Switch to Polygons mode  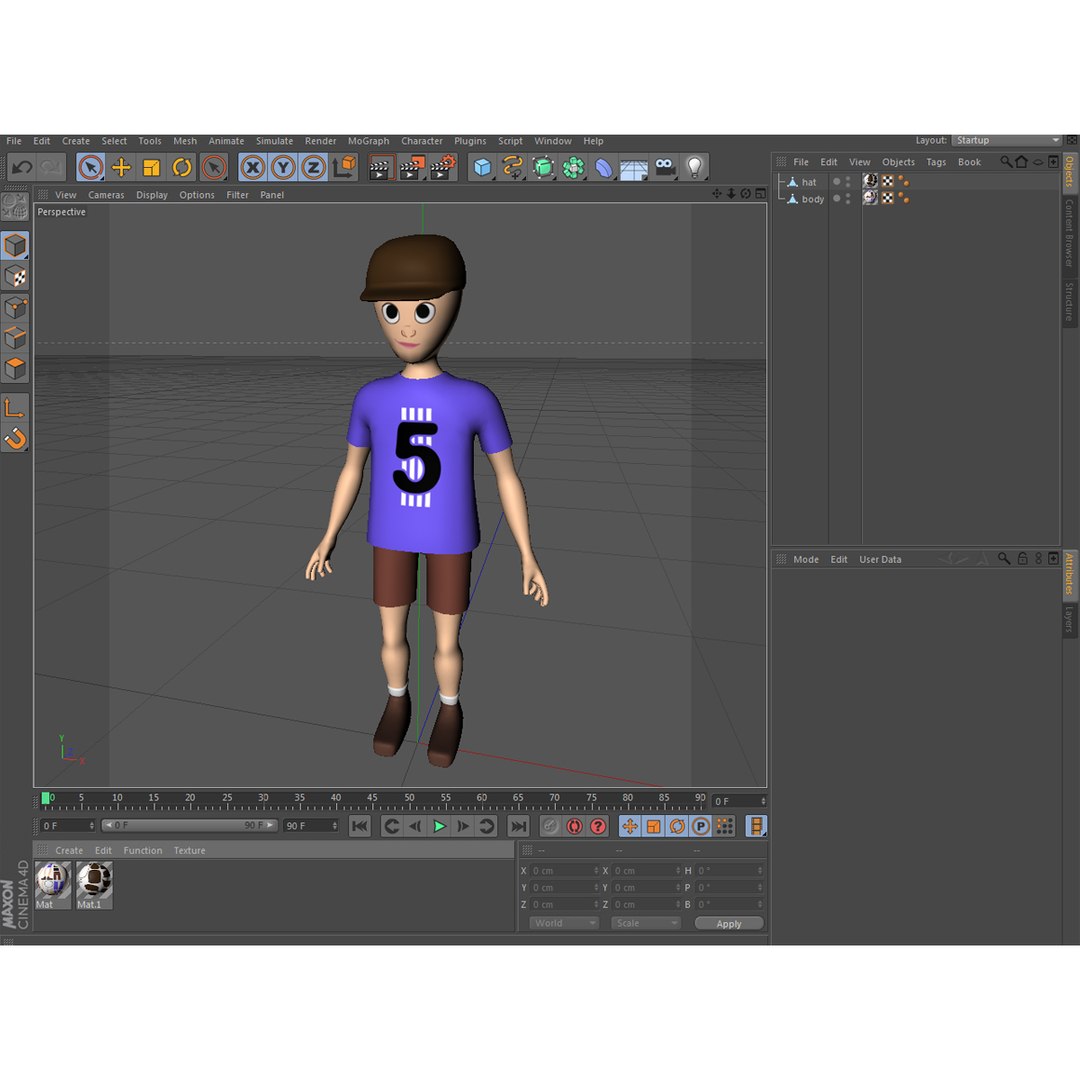tap(14, 368)
